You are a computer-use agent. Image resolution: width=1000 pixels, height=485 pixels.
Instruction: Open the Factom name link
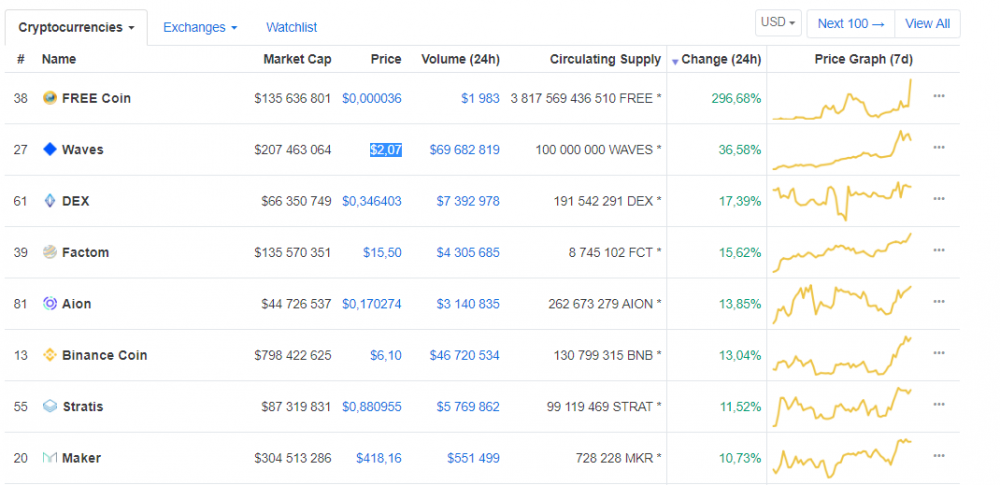click(x=85, y=253)
